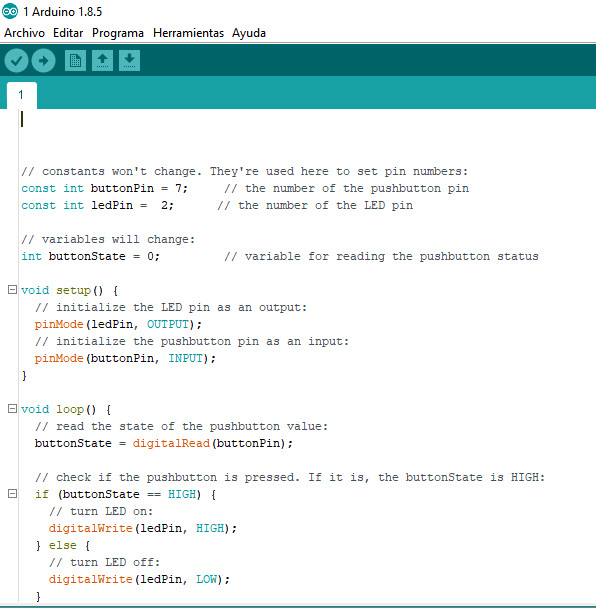Click on 'const int ledPin = 2;' line
Screen dimensions: 596x608
[x=97, y=206]
